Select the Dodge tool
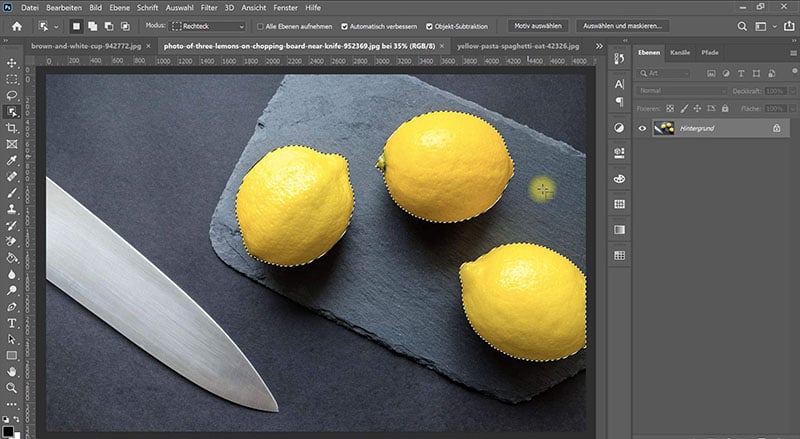The width and height of the screenshot is (800, 439). pos(11,290)
